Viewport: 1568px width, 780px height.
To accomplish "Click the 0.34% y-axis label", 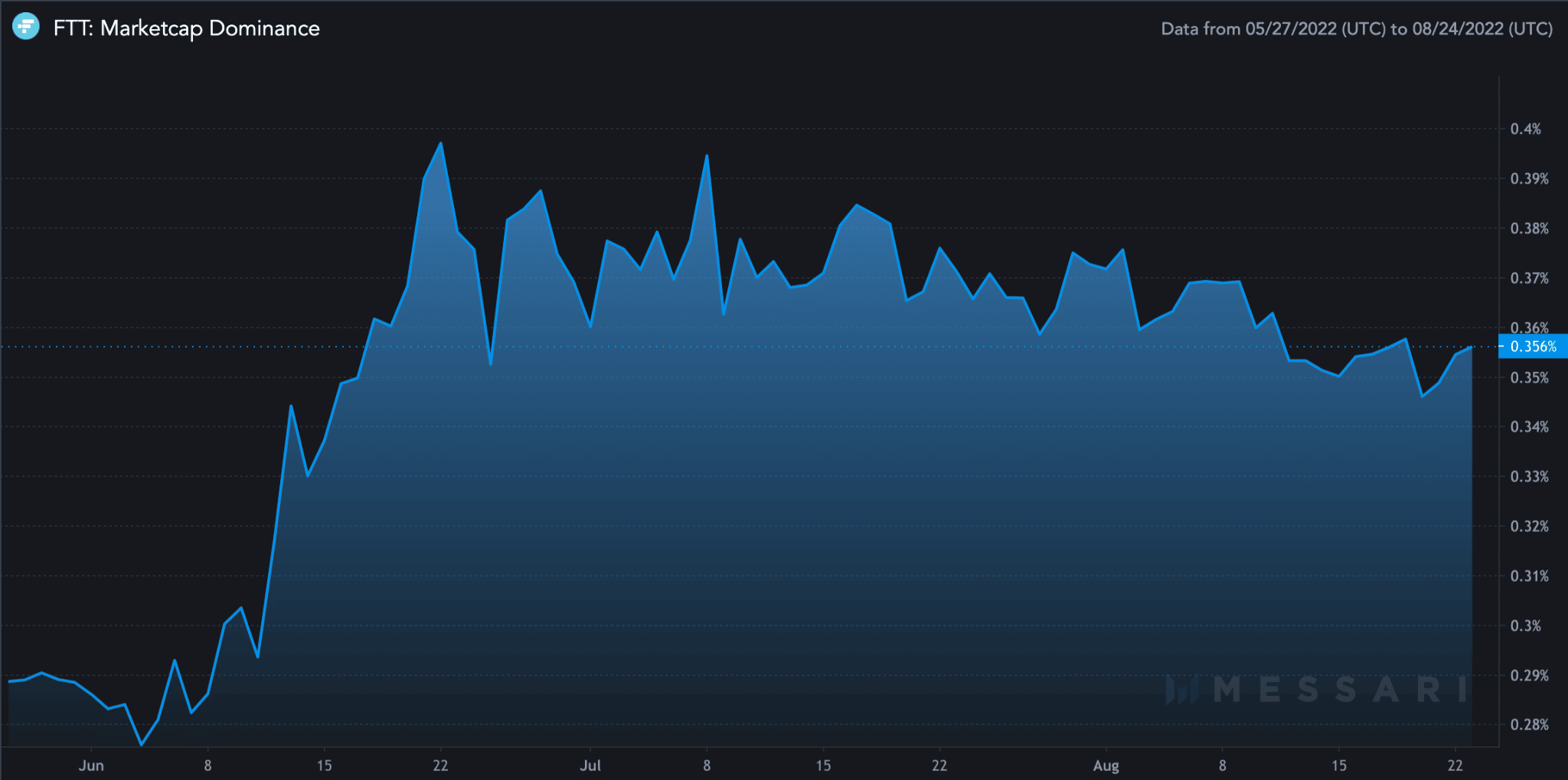I will coord(1529,426).
